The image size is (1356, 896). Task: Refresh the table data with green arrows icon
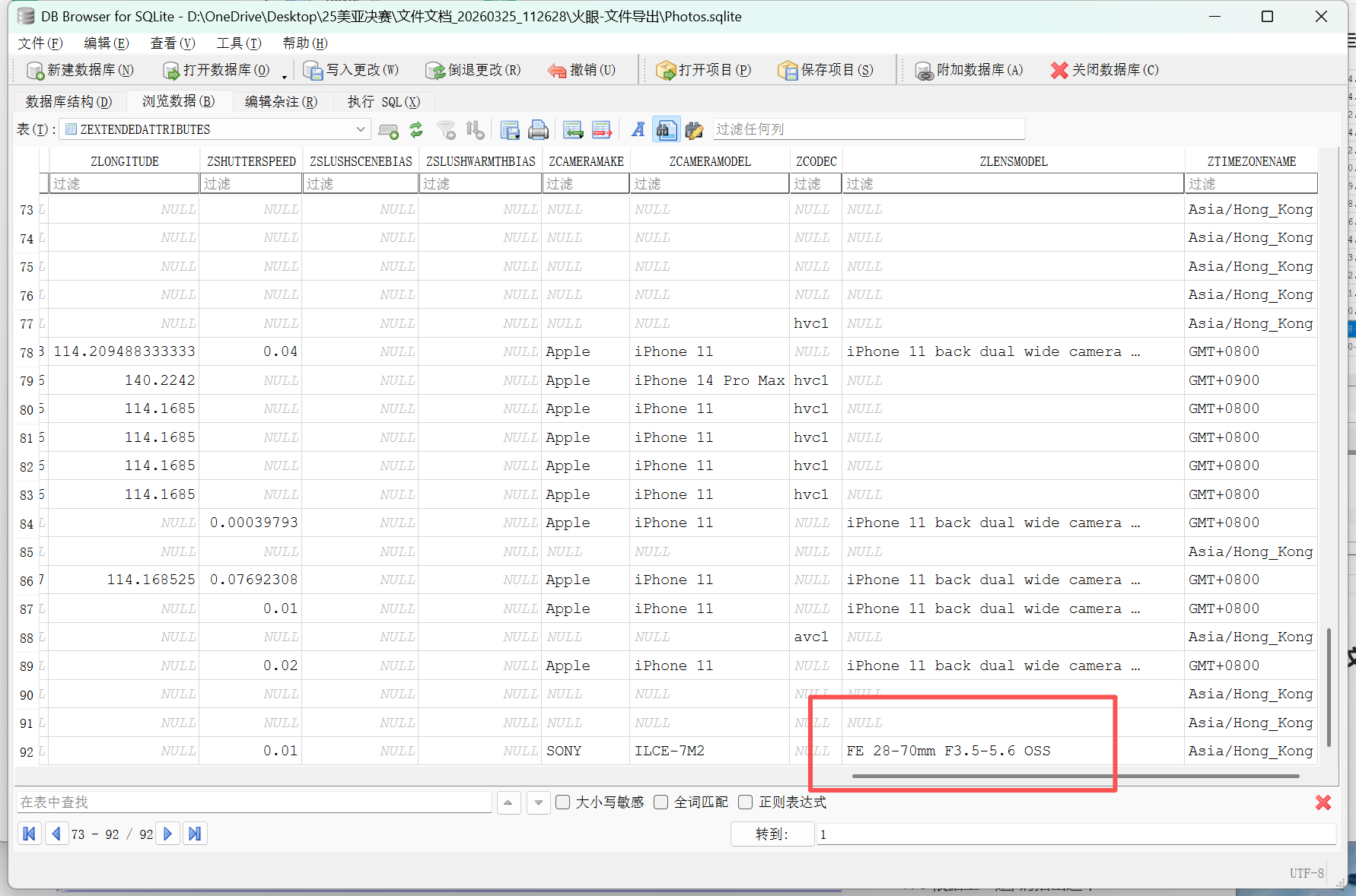coord(416,130)
